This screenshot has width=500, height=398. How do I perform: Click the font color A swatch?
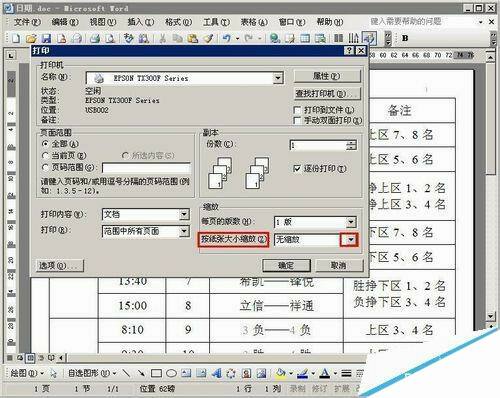(324, 373)
